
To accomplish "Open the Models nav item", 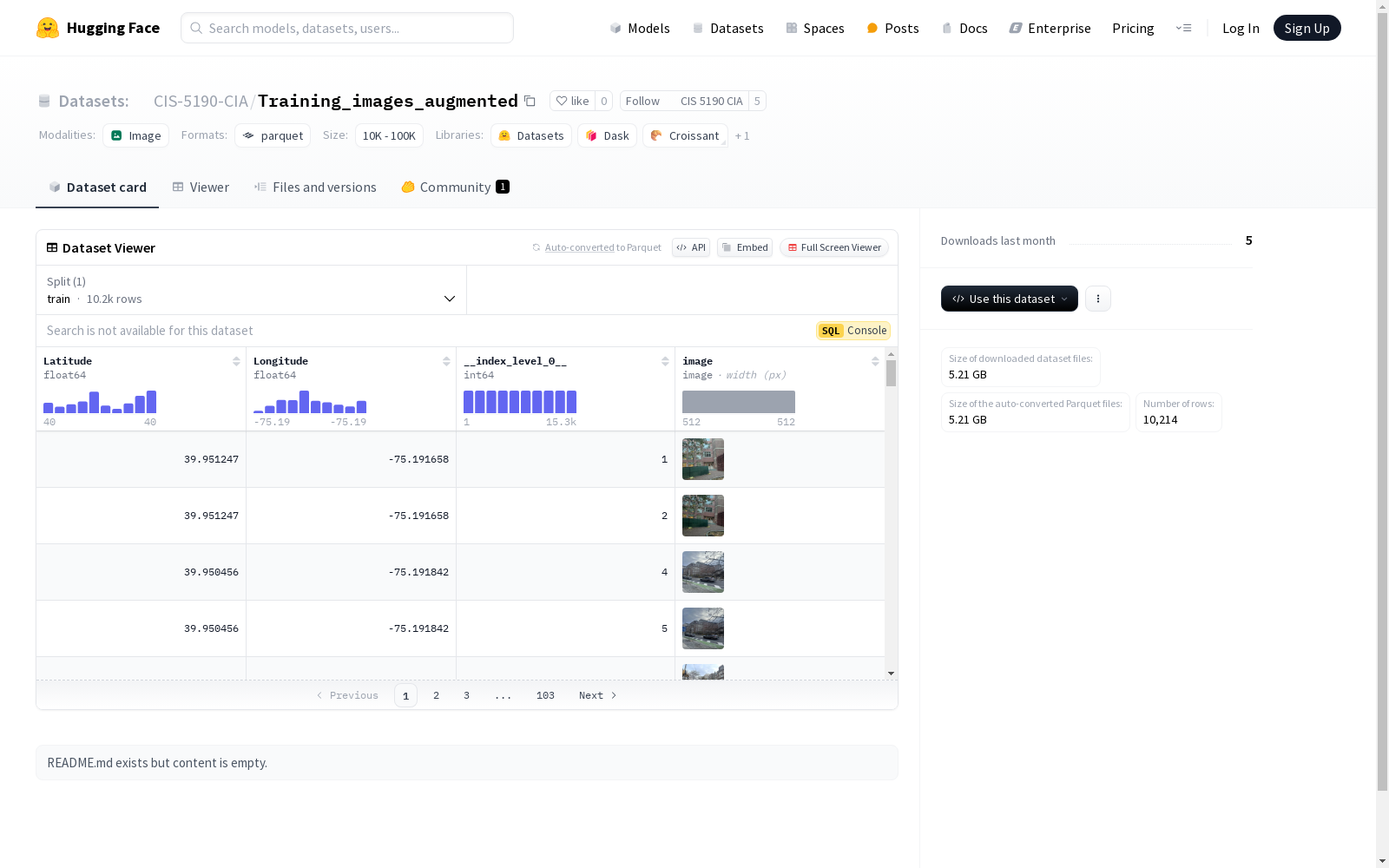I will (640, 28).
